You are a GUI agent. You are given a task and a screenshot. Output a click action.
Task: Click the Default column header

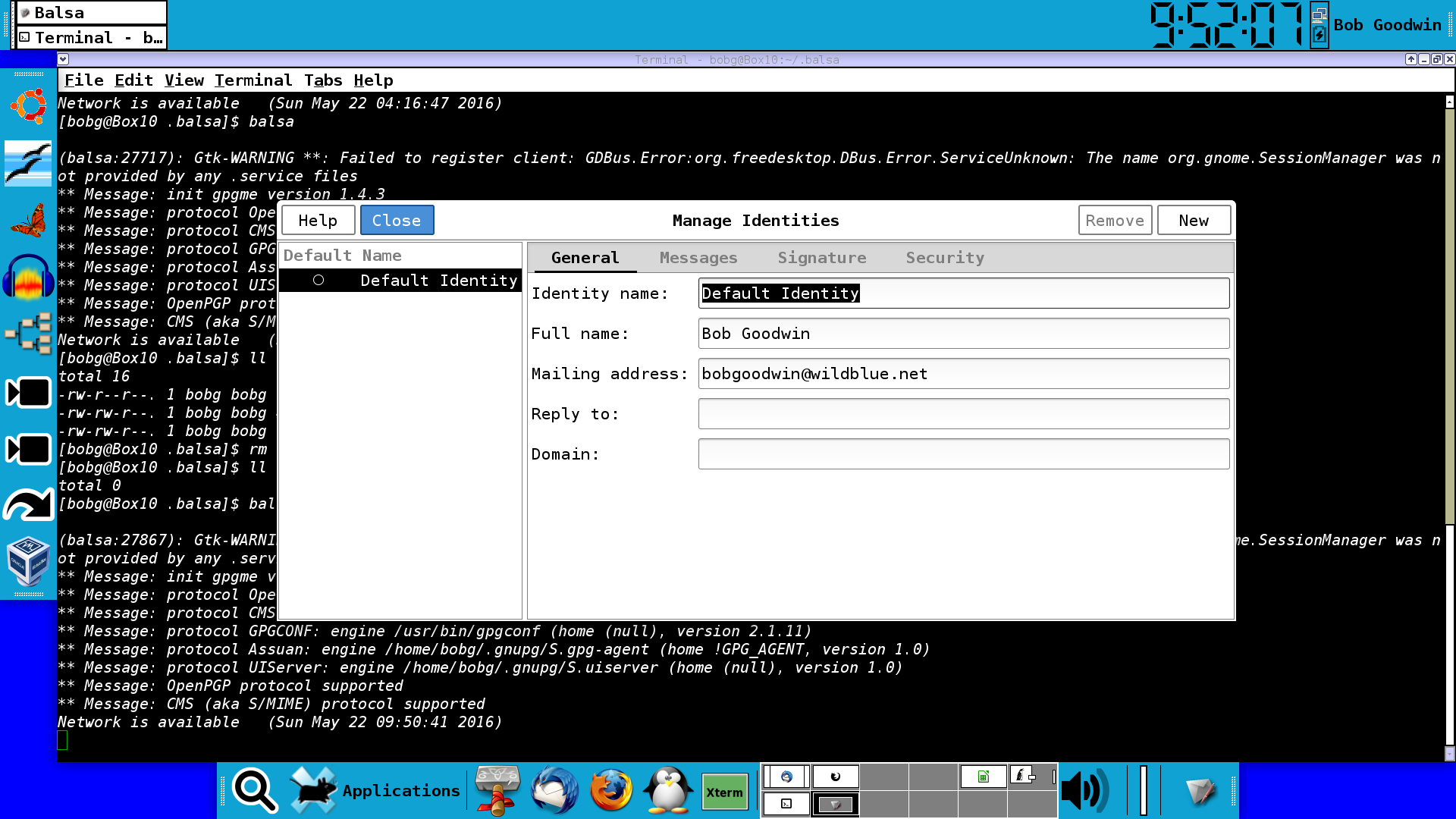[x=318, y=256]
